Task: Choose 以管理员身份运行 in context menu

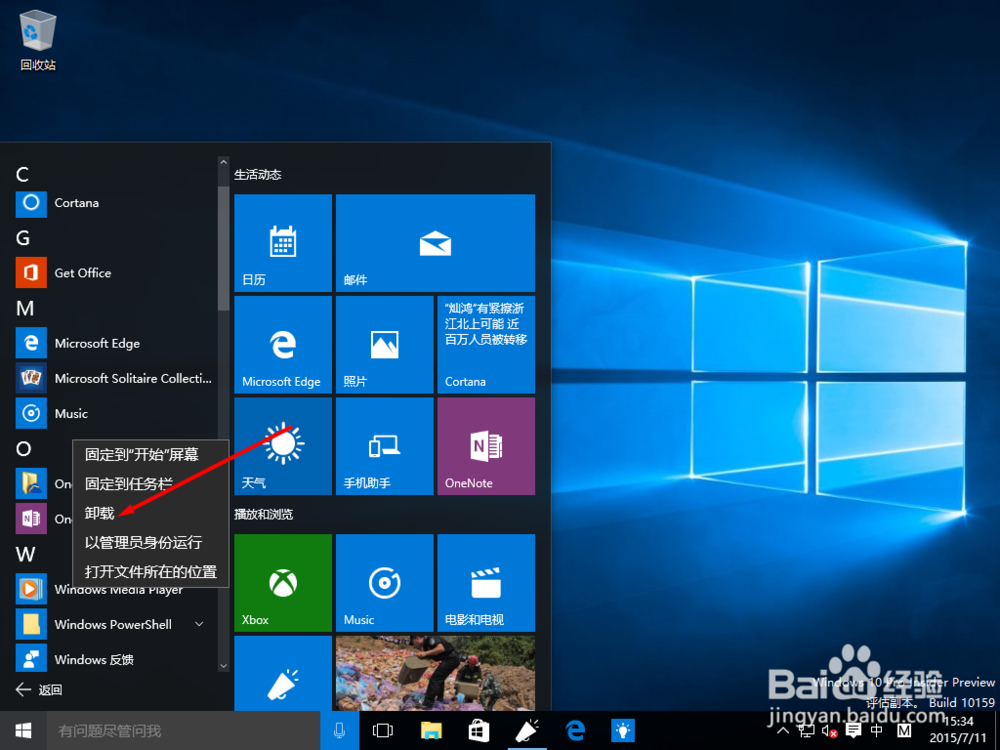Action: (151, 543)
